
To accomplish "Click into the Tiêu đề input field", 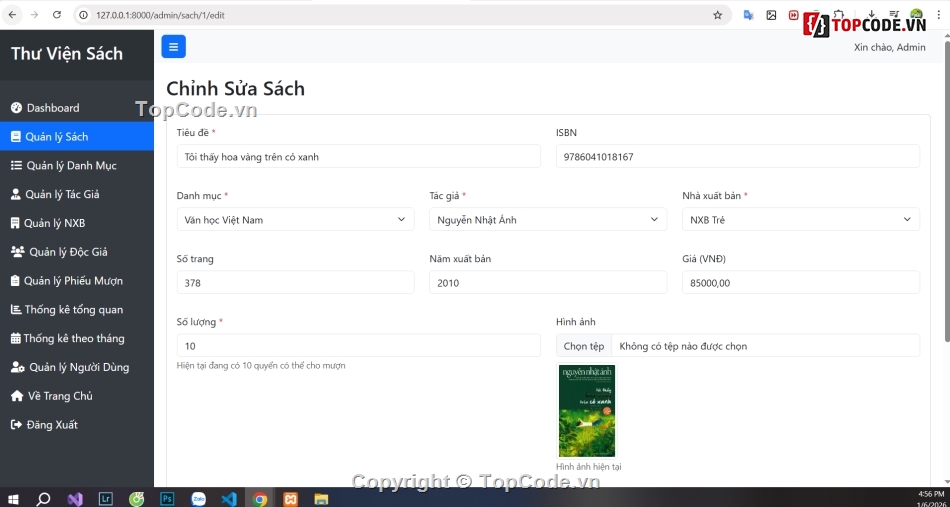I will click(x=359, y=156).
